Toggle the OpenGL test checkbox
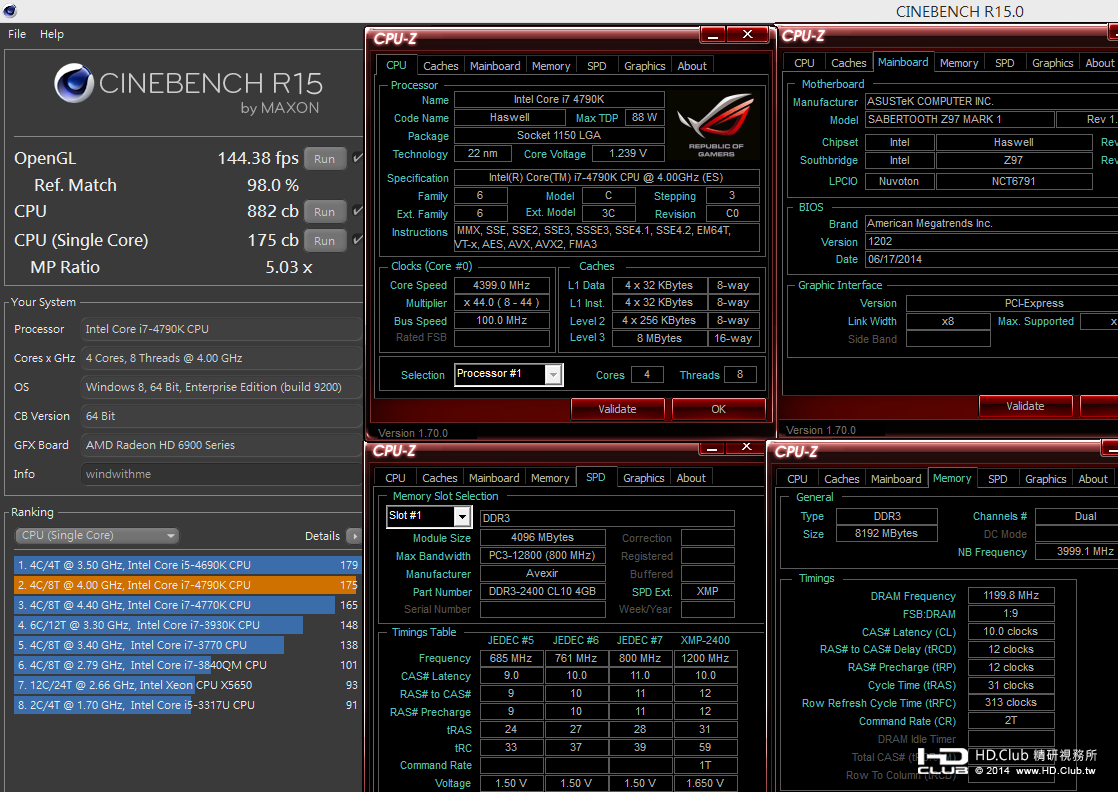 point(358,158)
